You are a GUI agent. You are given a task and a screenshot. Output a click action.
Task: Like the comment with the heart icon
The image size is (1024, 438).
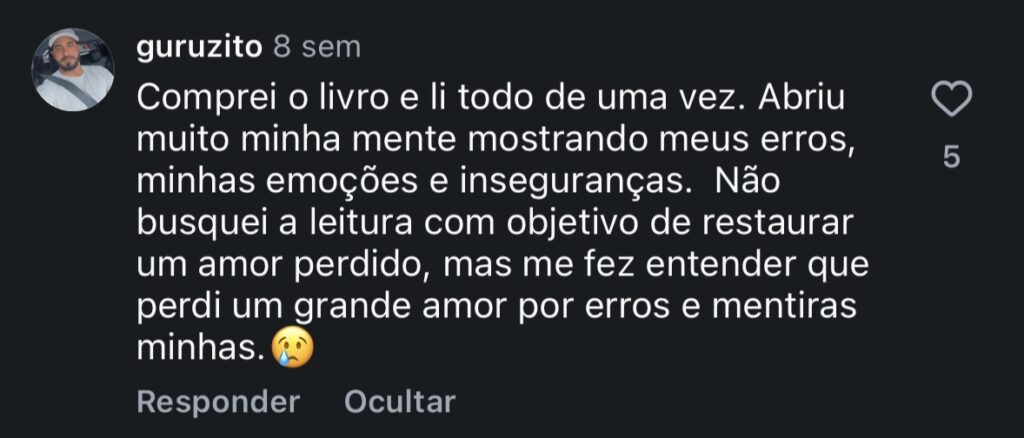[x=951, y=101]
